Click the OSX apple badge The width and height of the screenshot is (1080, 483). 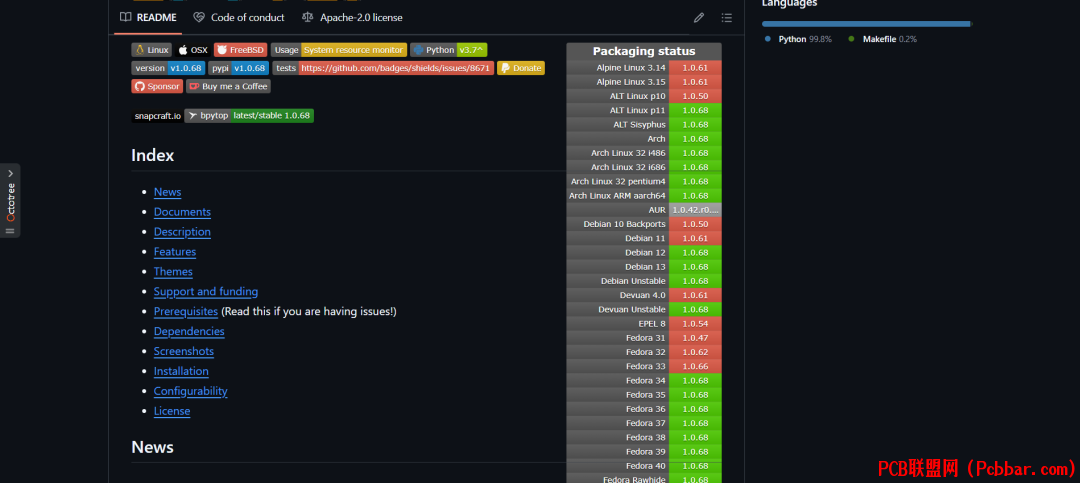coord(193,50)
